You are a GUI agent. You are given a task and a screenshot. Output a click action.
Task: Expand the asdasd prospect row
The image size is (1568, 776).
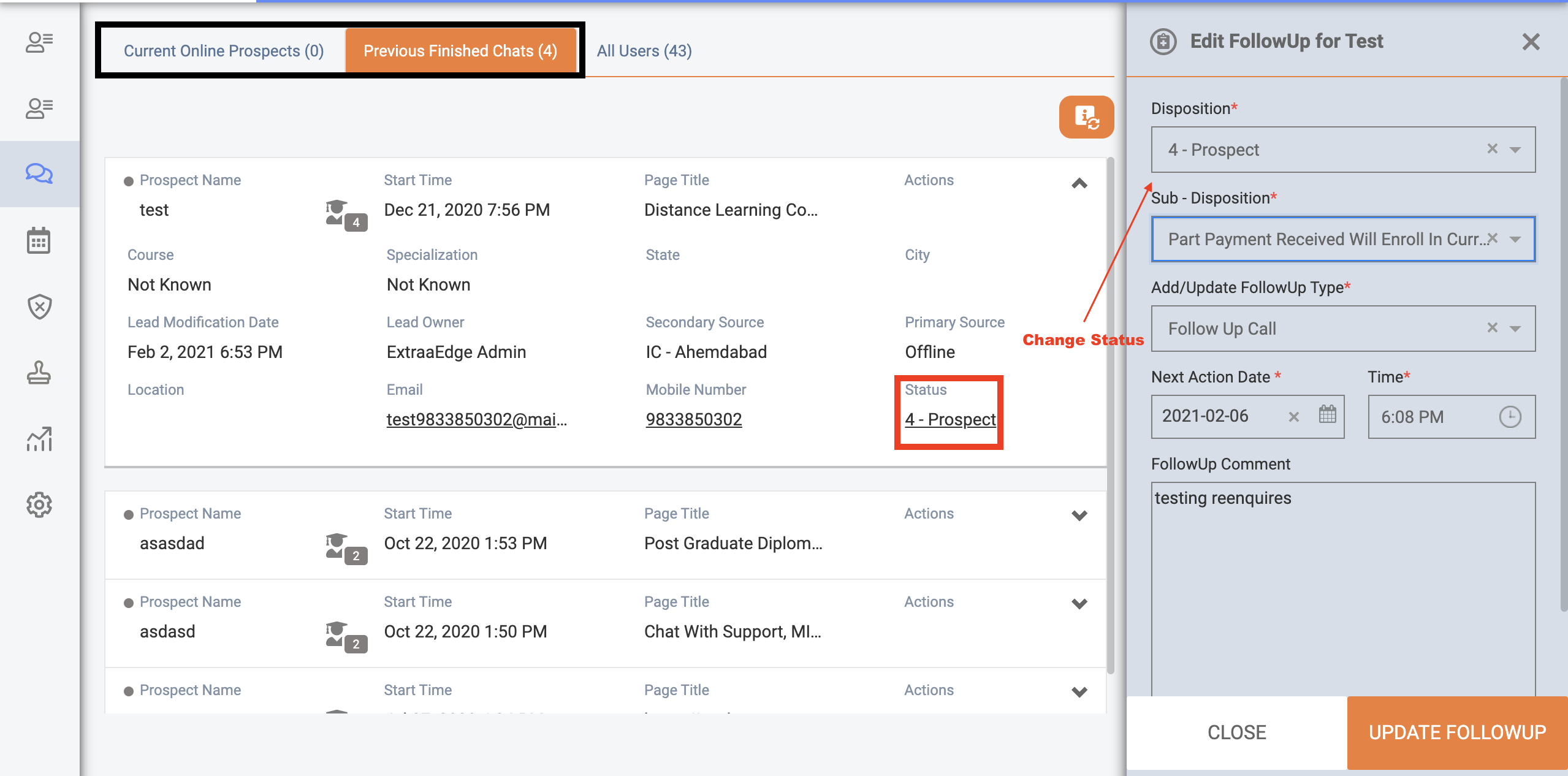[1079, 604]
